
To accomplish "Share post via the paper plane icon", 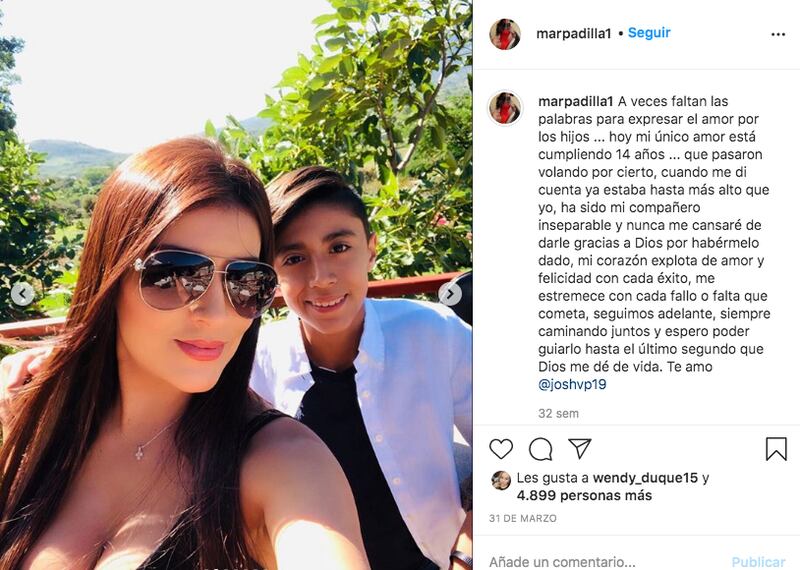I will pyautogui.click(x=580, y=449).
